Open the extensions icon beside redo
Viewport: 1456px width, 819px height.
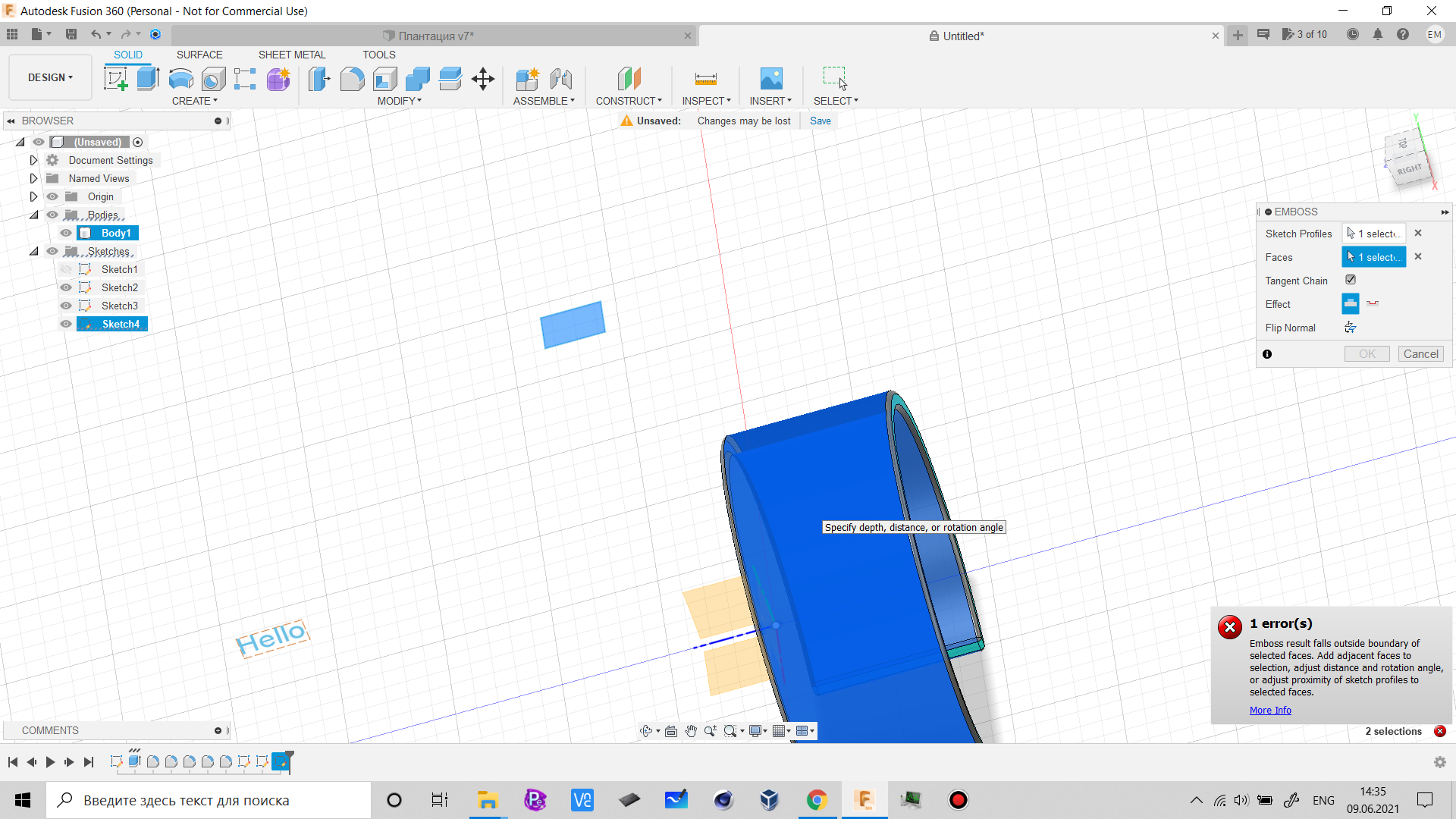click(155, 34)
